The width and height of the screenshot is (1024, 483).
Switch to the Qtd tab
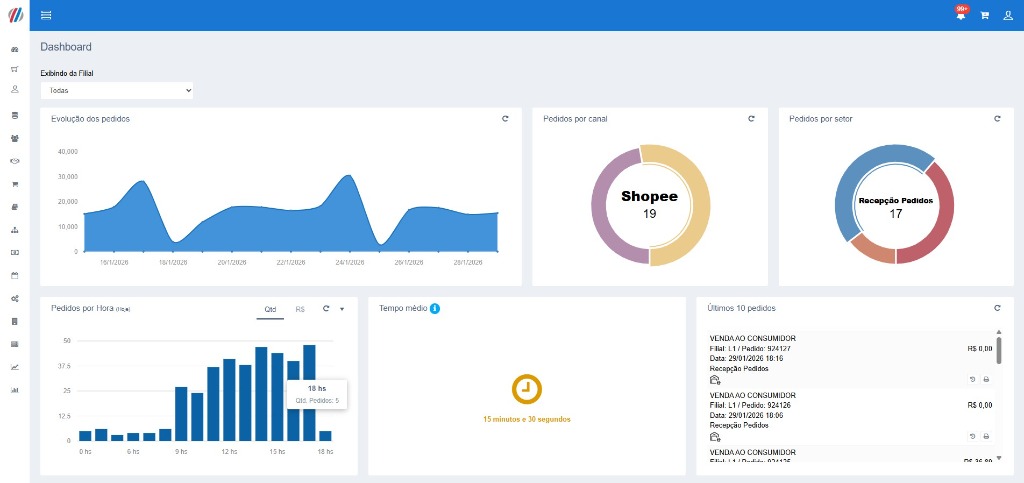270,310
